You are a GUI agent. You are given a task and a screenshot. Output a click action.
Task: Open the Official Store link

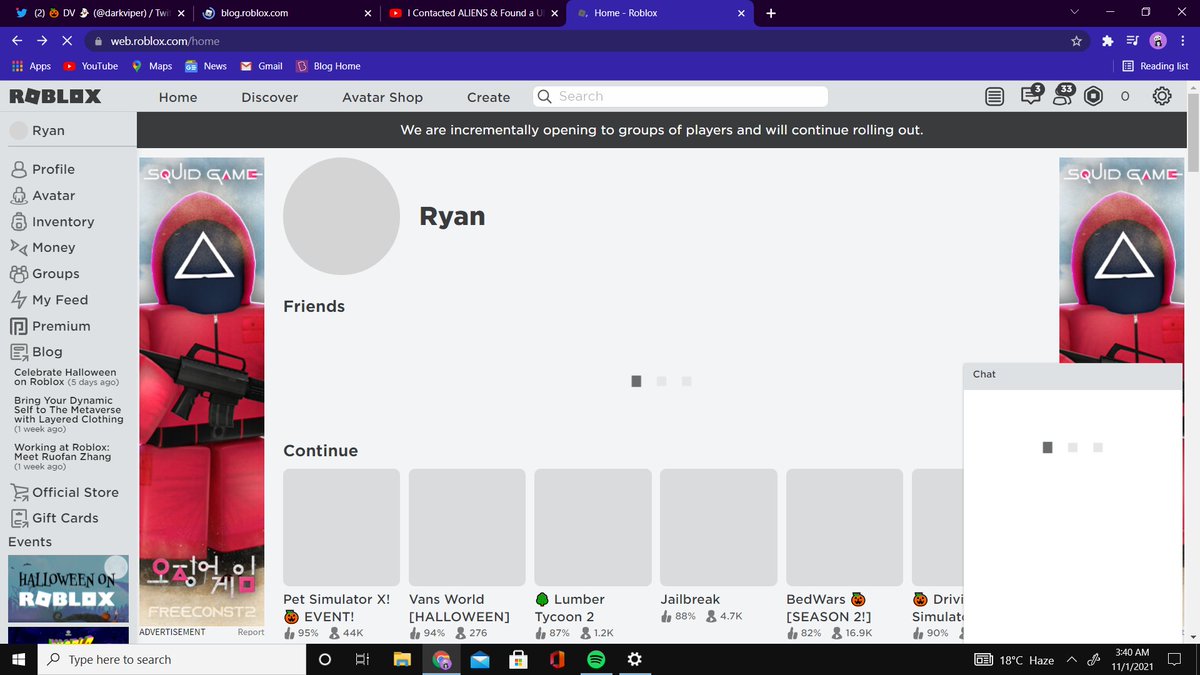pyautogui.click(x=64, y=492)
